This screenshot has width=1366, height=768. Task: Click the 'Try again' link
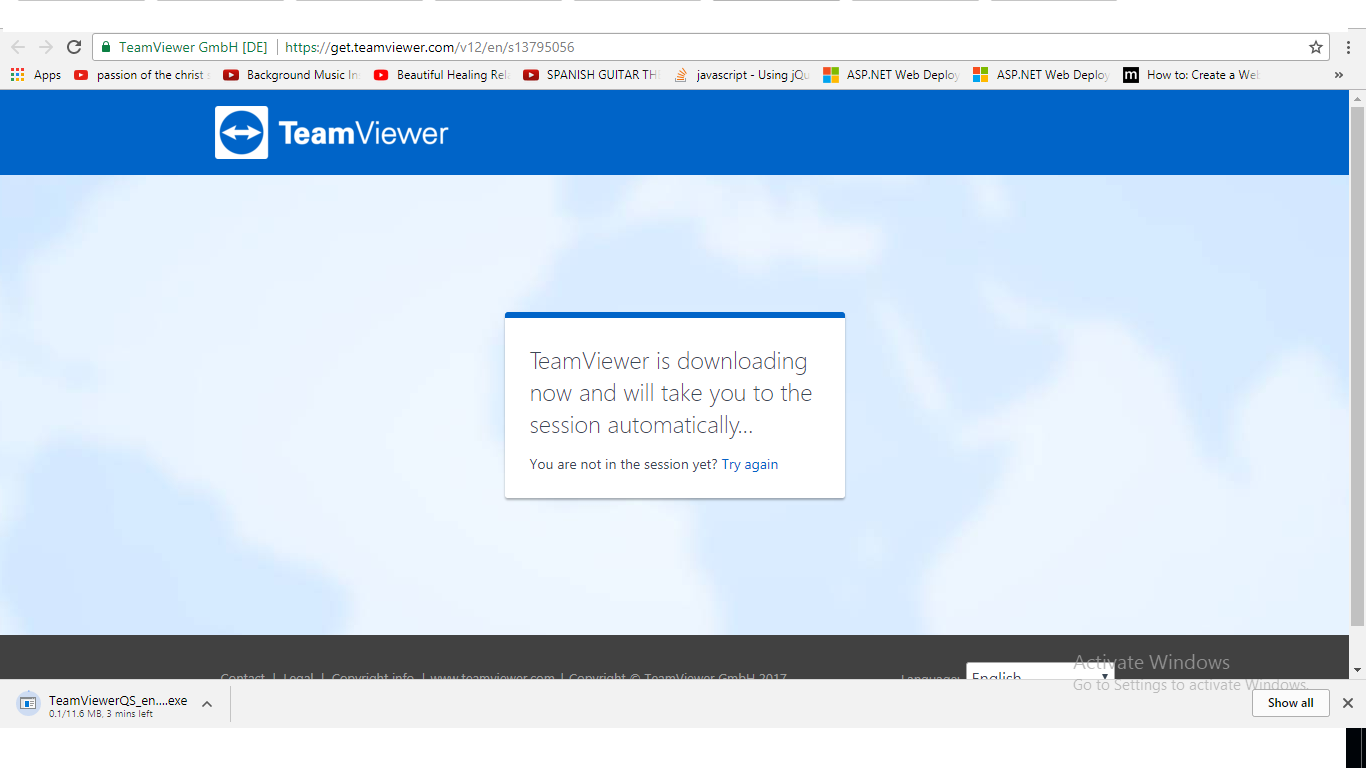(x=750, y=464)
